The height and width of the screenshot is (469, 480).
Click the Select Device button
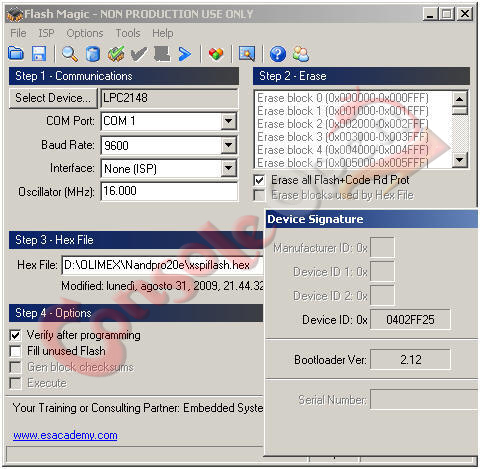(53, 98)
